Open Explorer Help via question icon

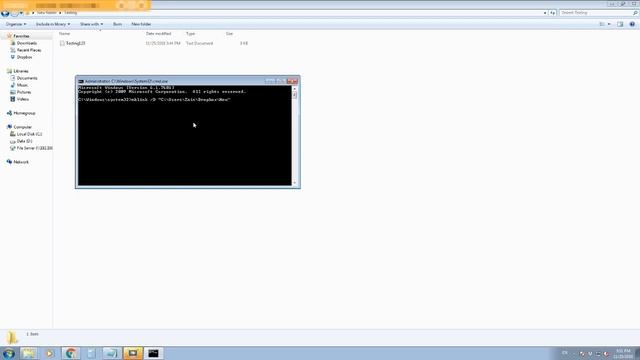[632, 24]
